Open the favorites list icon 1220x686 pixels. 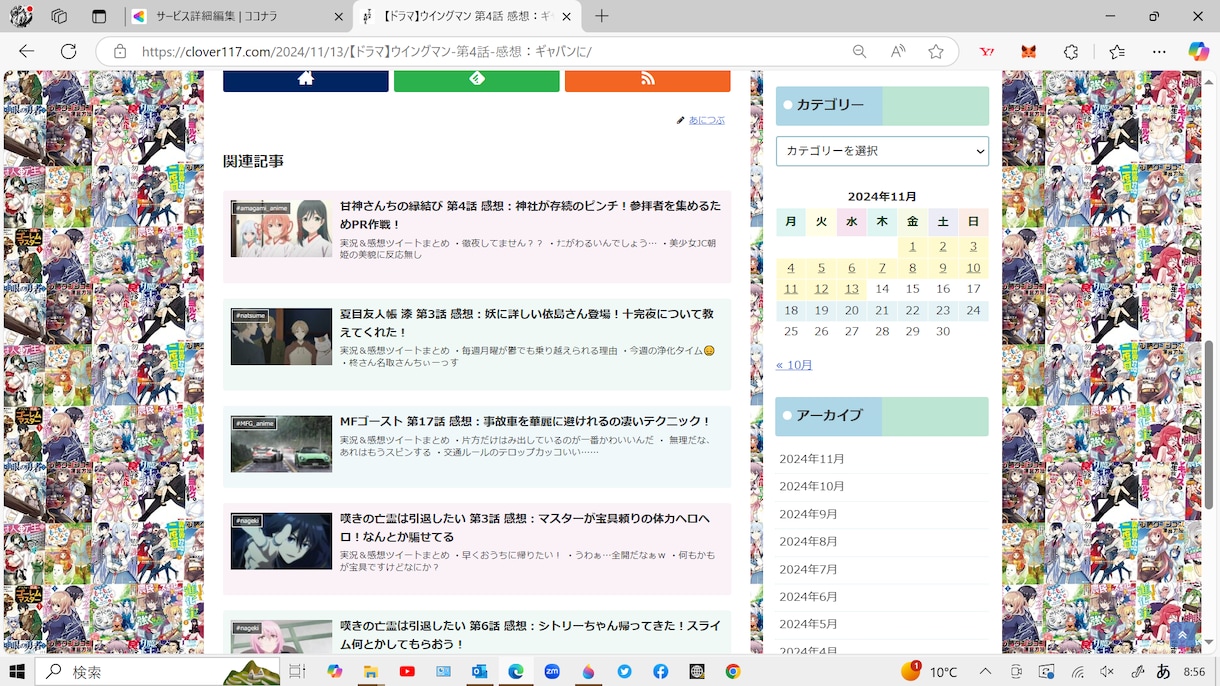coord(1117,51)
